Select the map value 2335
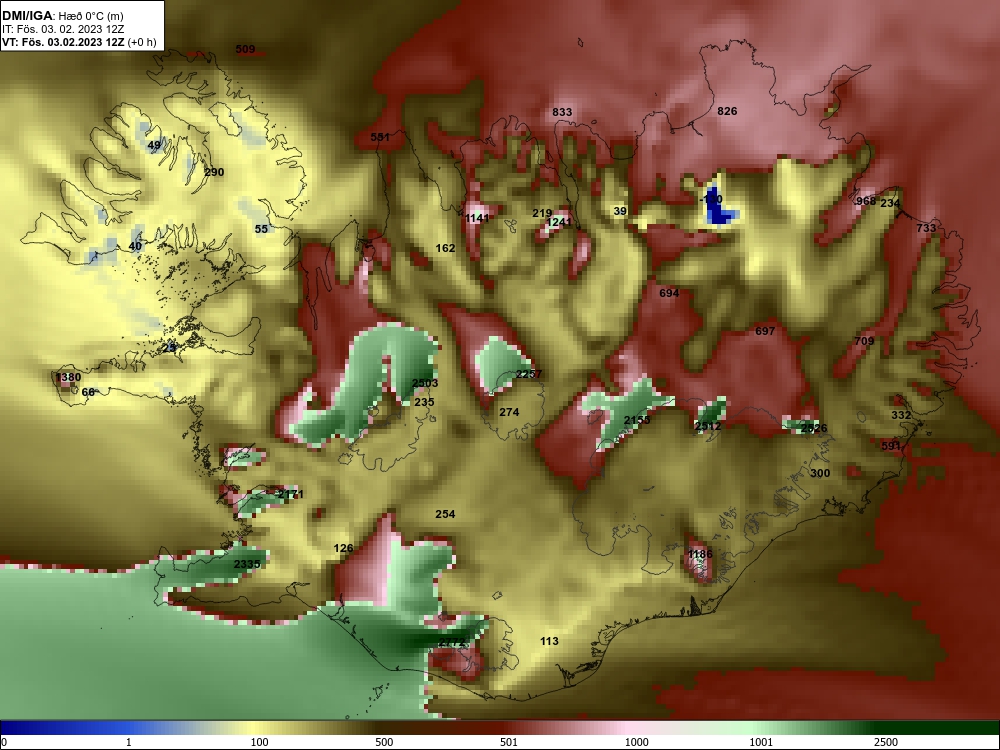 point(247,564)
